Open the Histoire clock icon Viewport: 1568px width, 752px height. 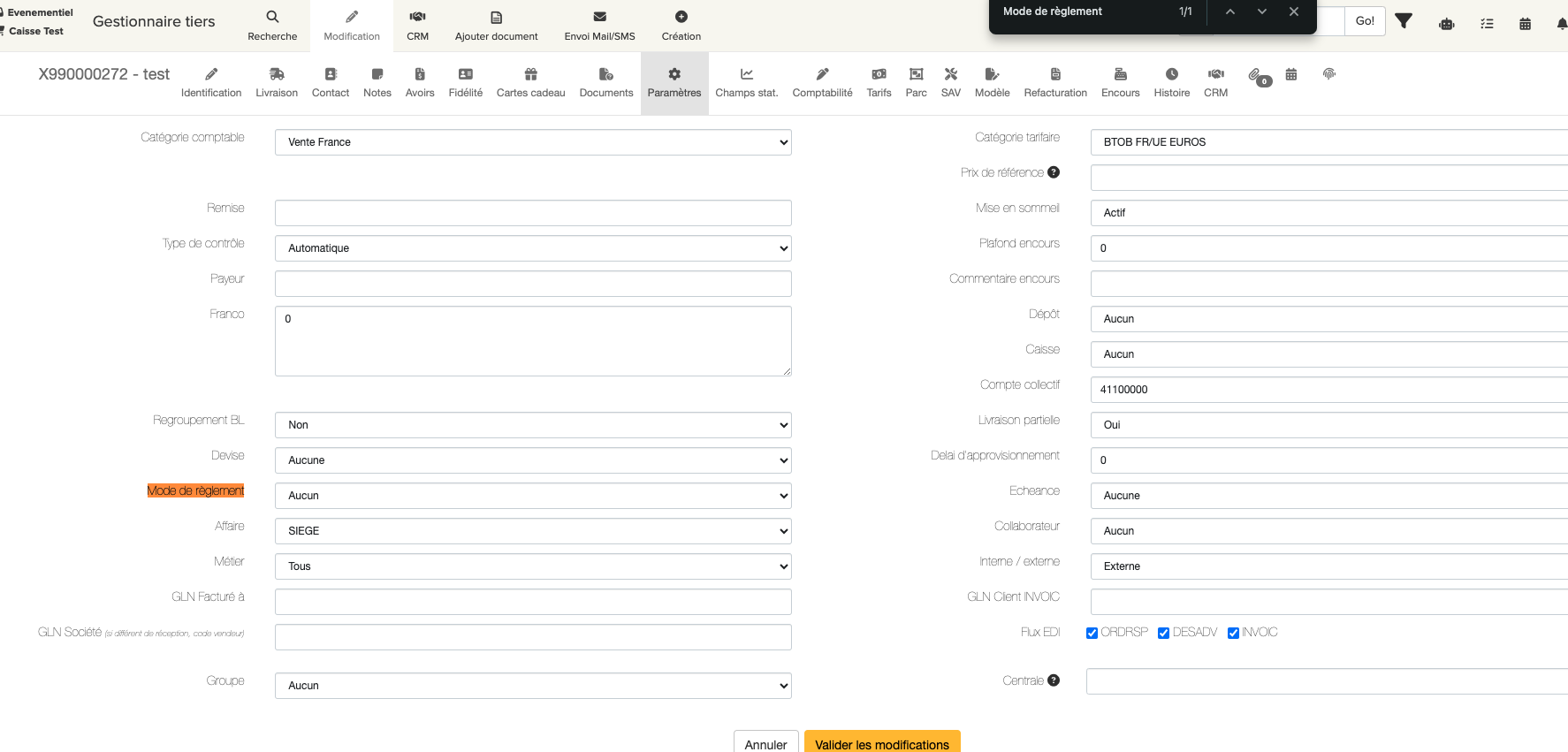coord(1171,75)
